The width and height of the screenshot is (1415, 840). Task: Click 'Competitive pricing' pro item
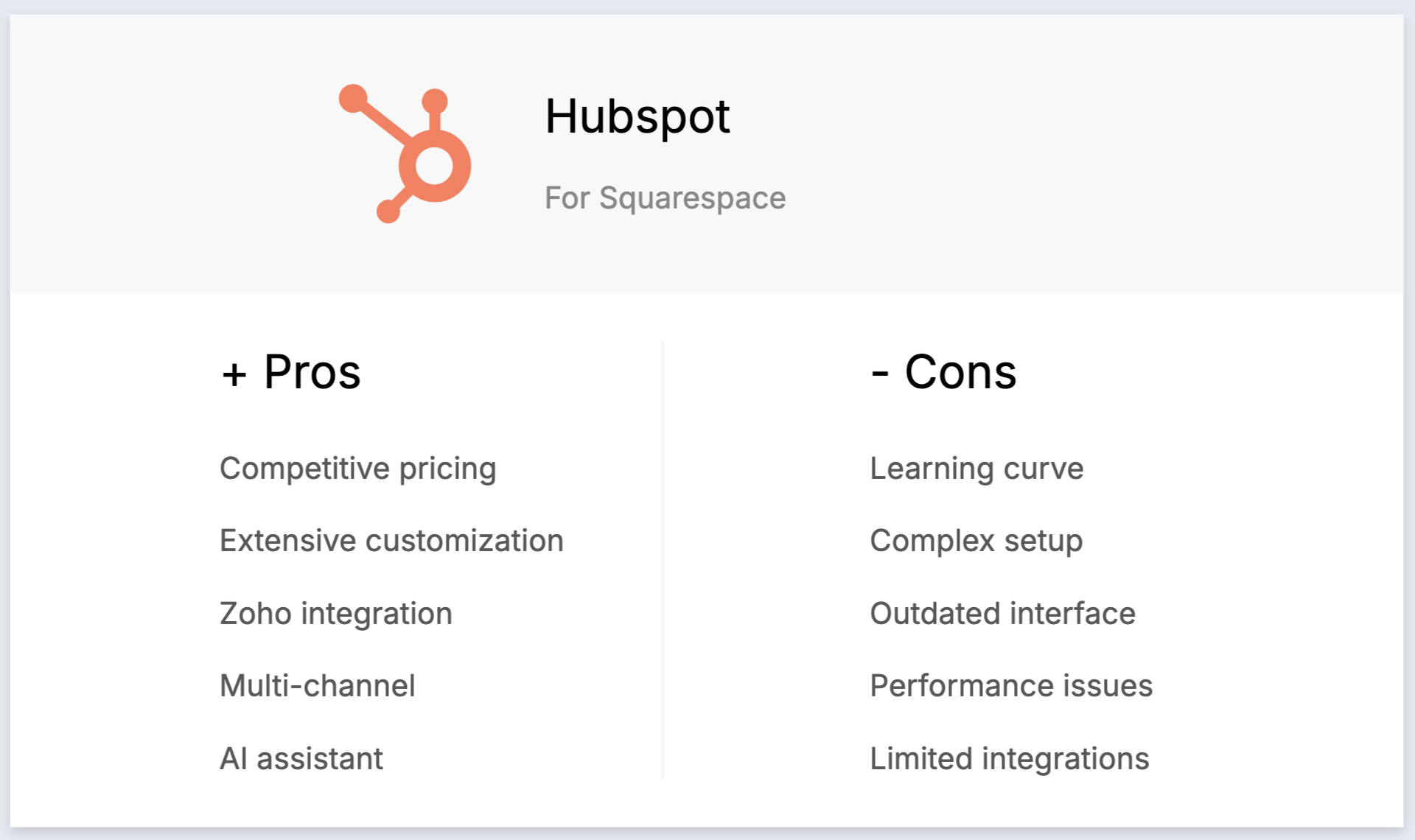coord(358,469)
